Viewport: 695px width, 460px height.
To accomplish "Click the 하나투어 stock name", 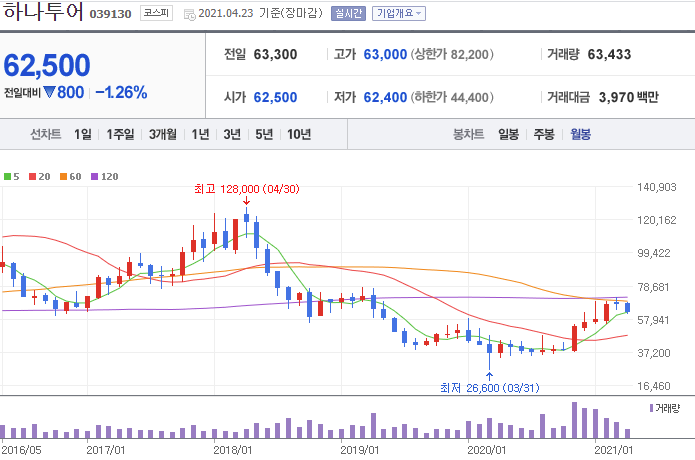I will [x=43, y=12].
